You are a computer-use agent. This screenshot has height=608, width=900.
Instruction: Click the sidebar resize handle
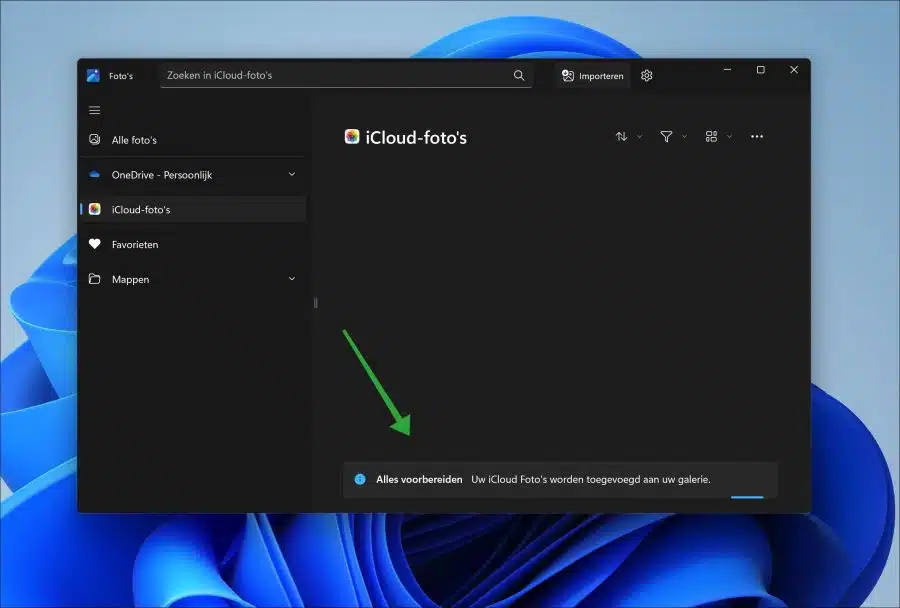click(x=315, y=303)
